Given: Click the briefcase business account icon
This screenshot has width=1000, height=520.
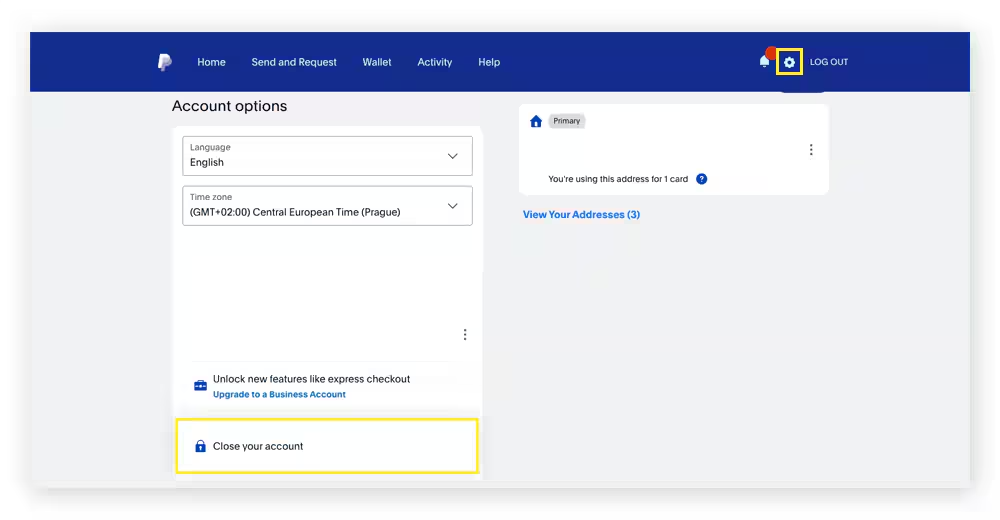Looking at the screenshot, I should coord(200,385).
